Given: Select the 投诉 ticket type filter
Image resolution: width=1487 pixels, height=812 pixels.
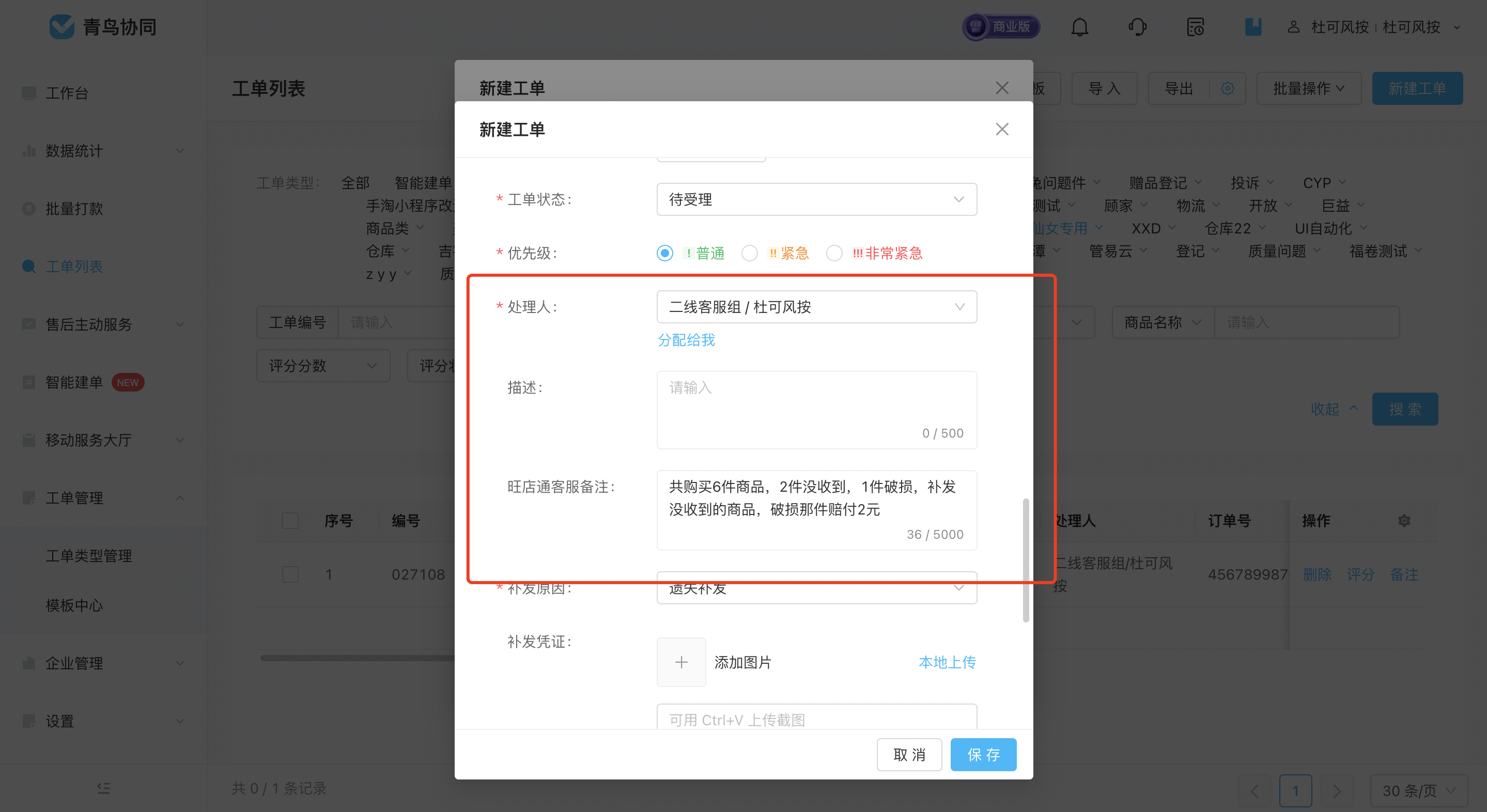Looking at the screenshot, I should tap(1245, 183).
